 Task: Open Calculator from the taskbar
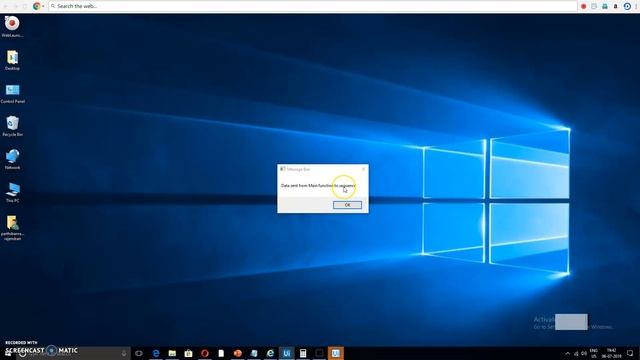point(303,353)
